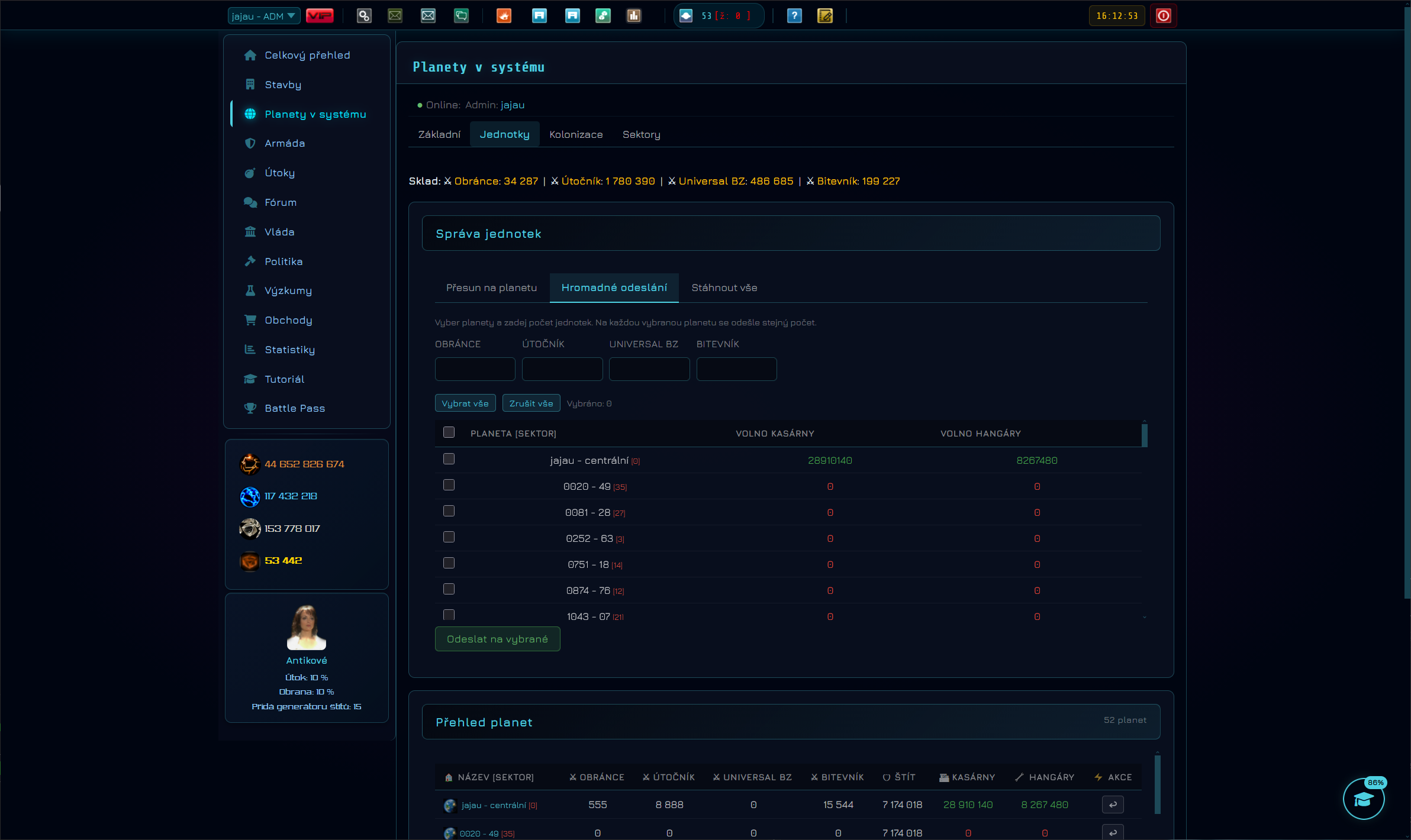Check the 0020 - 49 planet checkbox
The height and width of the screenshot is (840, 1411).
point(449,485)
